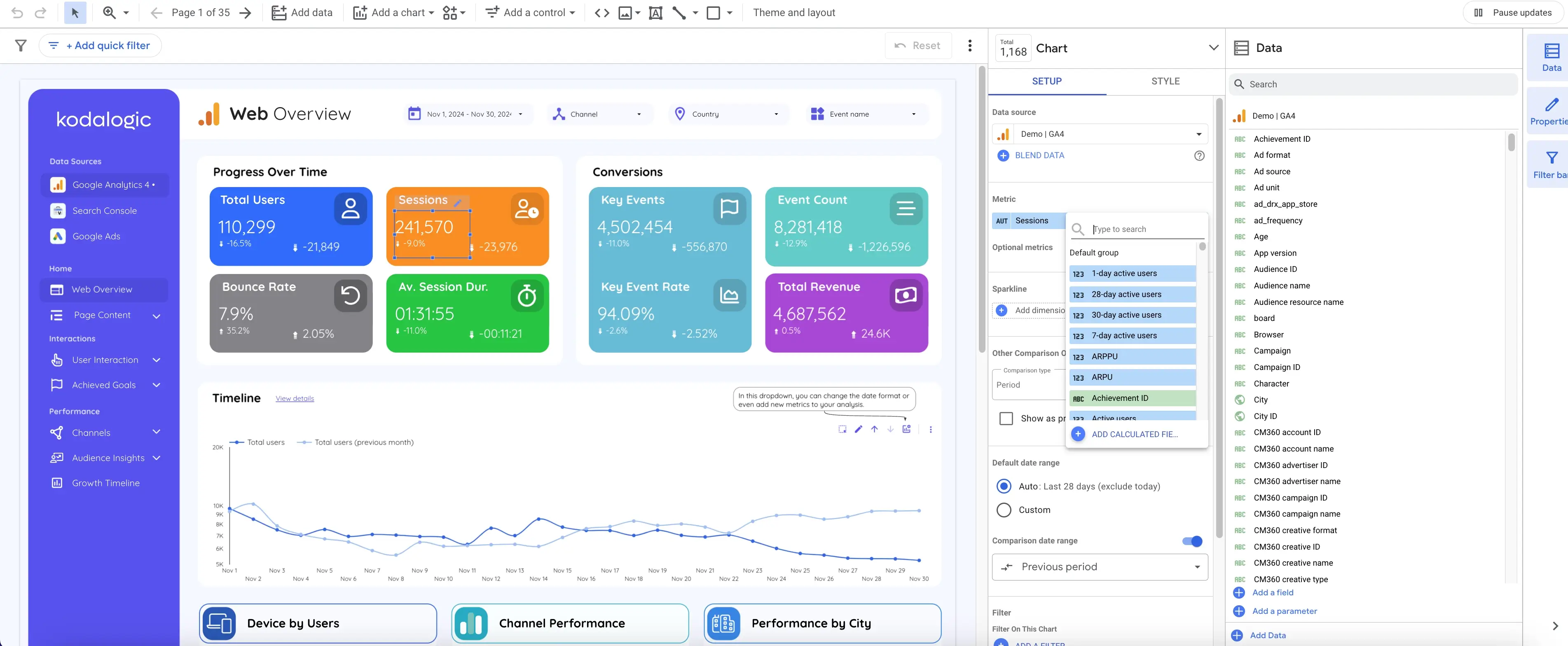Insert an image using image icon
This screenshot has width=1568, height=646.
[x=625, y=13]
